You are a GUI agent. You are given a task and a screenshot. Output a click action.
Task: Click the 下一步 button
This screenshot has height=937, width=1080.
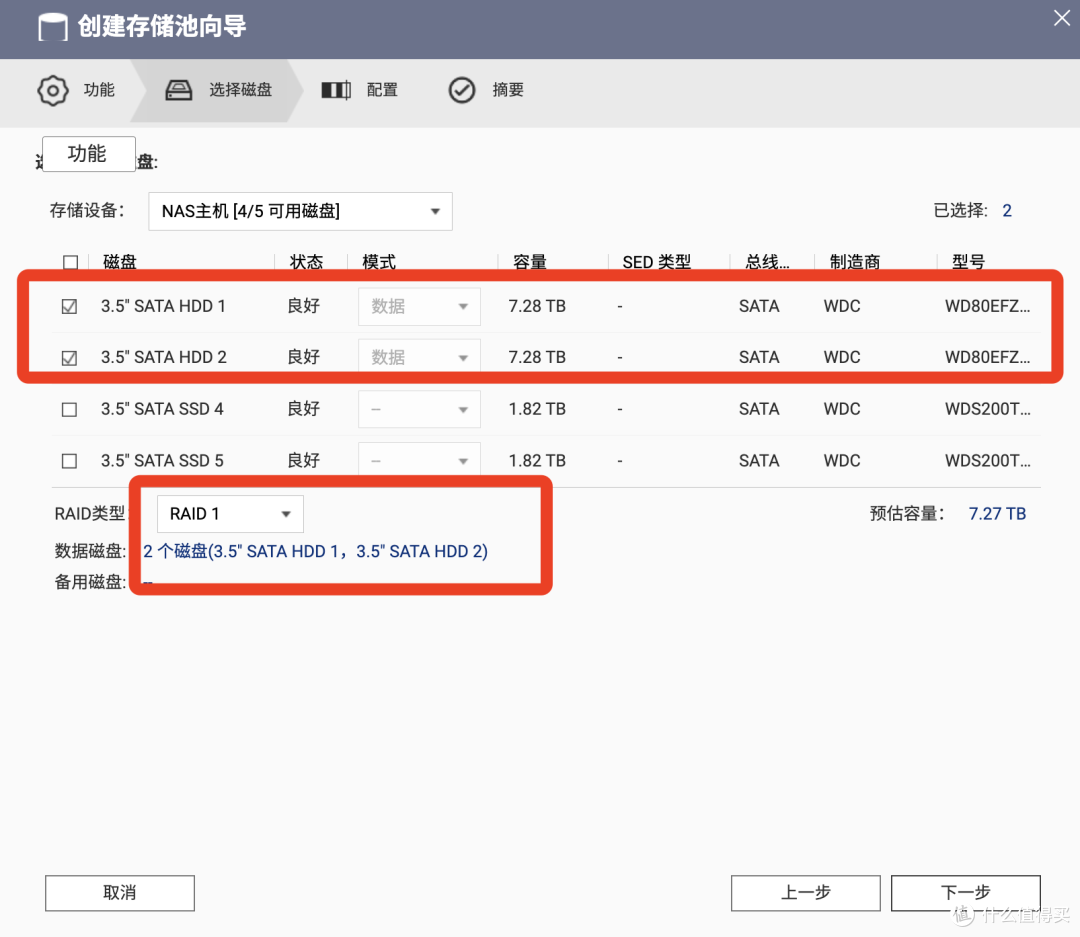tap(966, 893)
